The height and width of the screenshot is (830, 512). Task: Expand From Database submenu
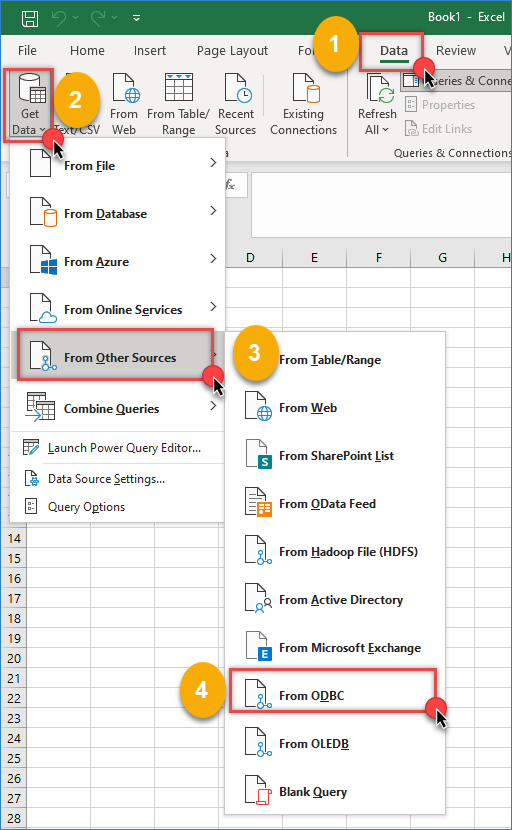click(118, 214)
